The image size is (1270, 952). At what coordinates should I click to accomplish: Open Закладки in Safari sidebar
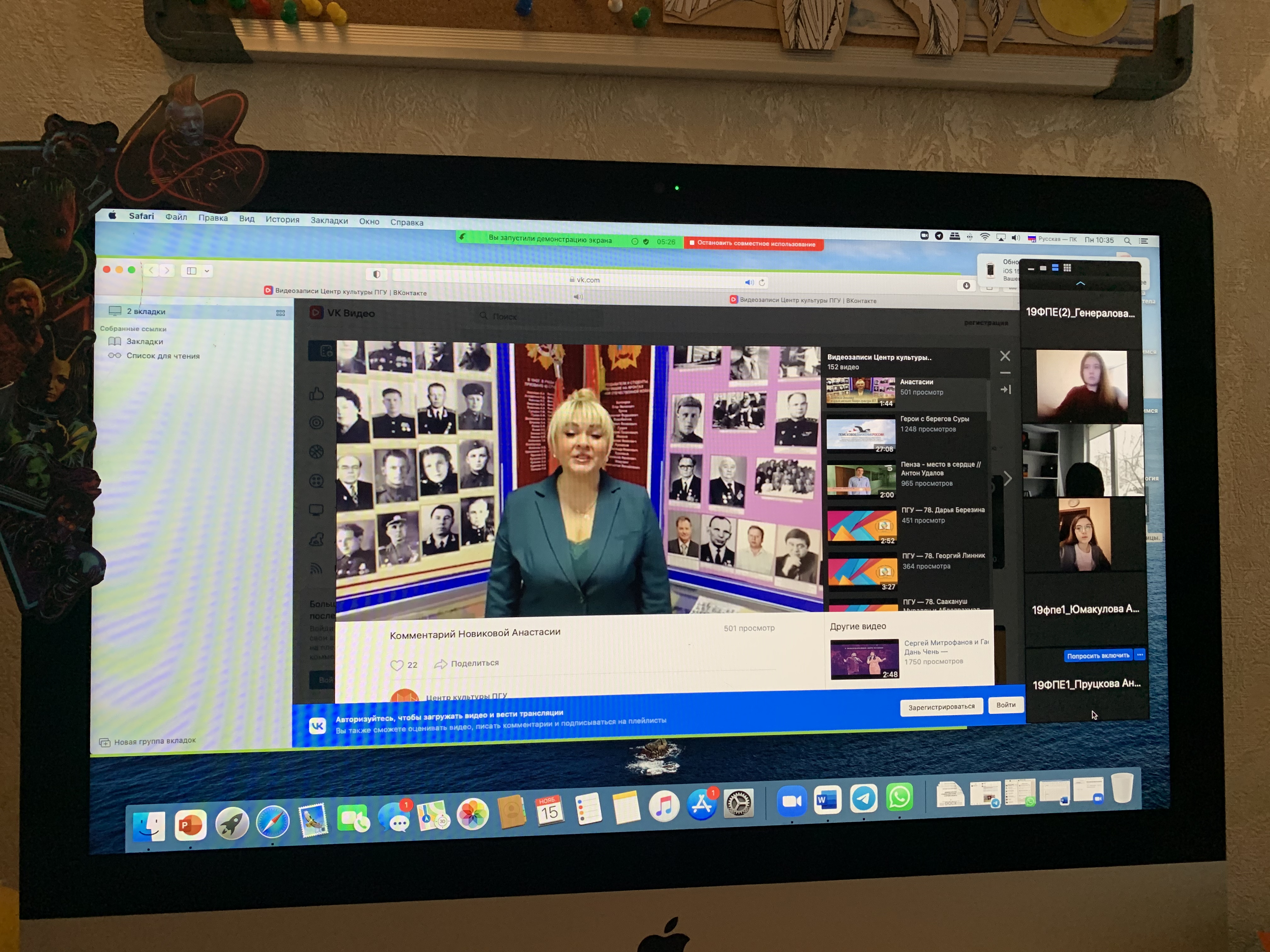[x=144, y=342]
